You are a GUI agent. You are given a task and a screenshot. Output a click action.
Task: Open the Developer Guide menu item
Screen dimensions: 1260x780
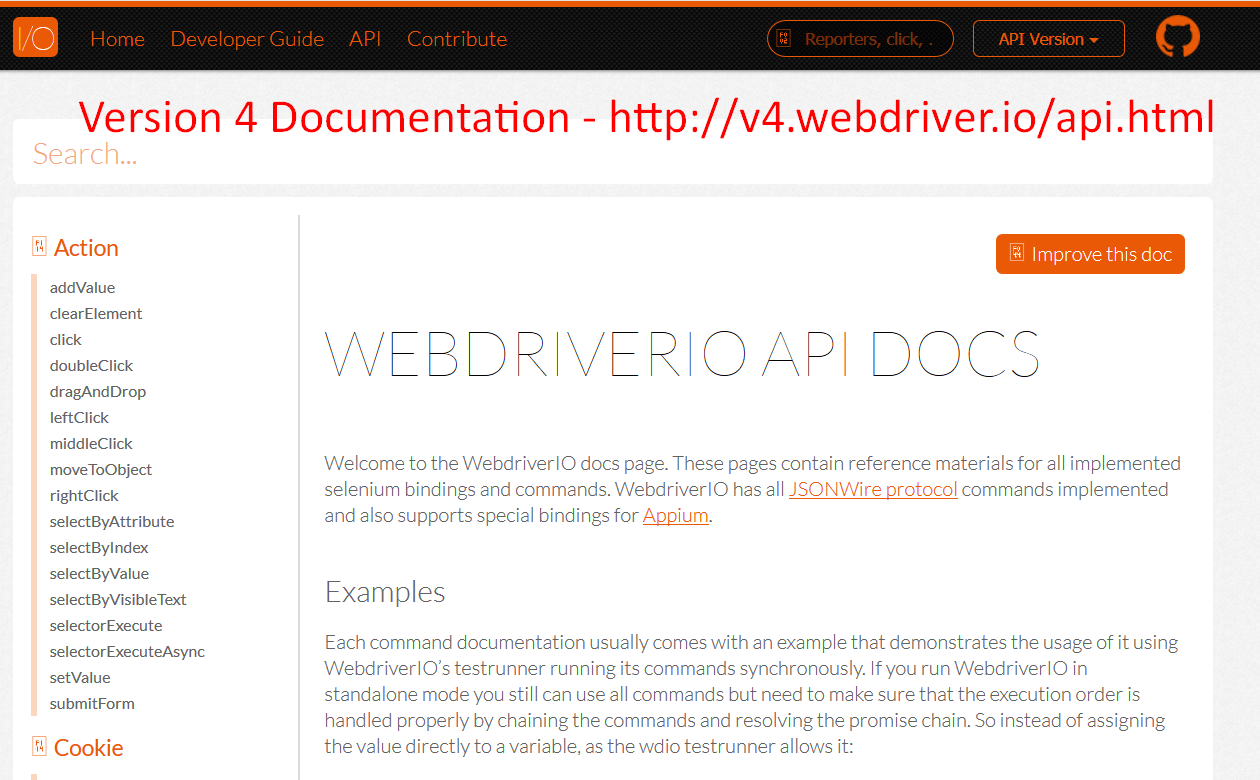[x=247, y=39]
